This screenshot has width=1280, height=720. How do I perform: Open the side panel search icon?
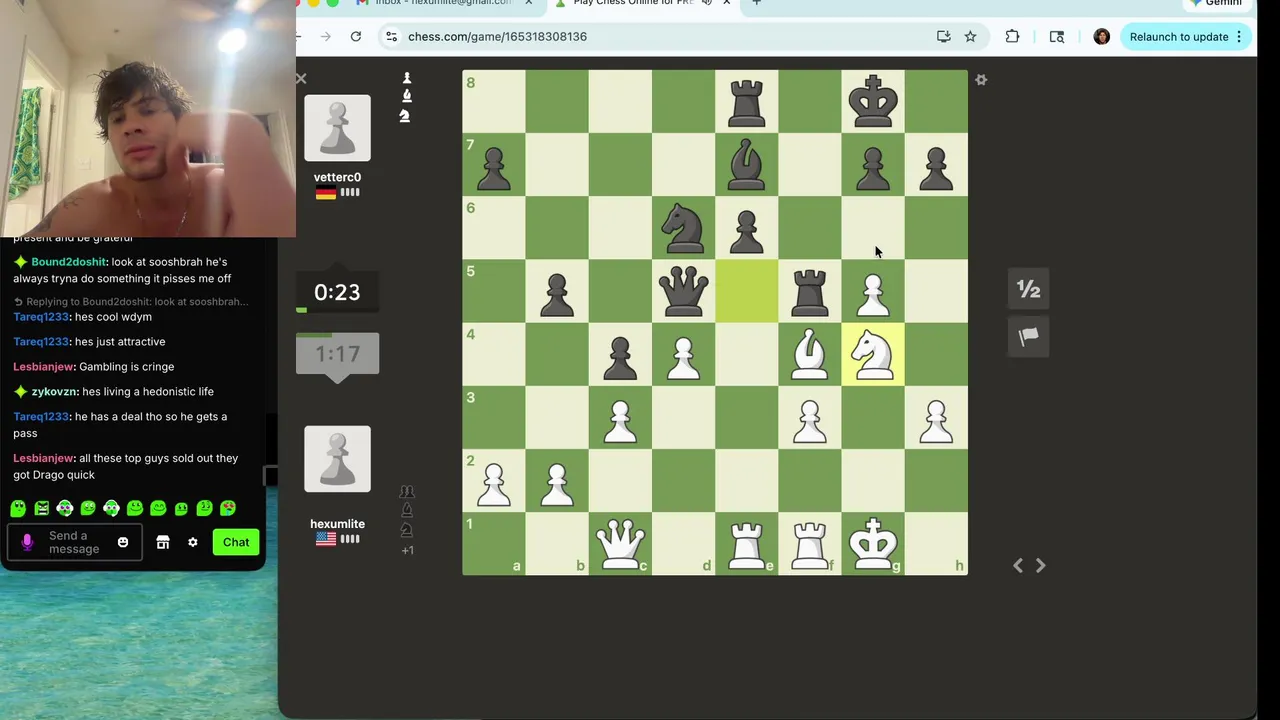click(x=1057, y=36)
